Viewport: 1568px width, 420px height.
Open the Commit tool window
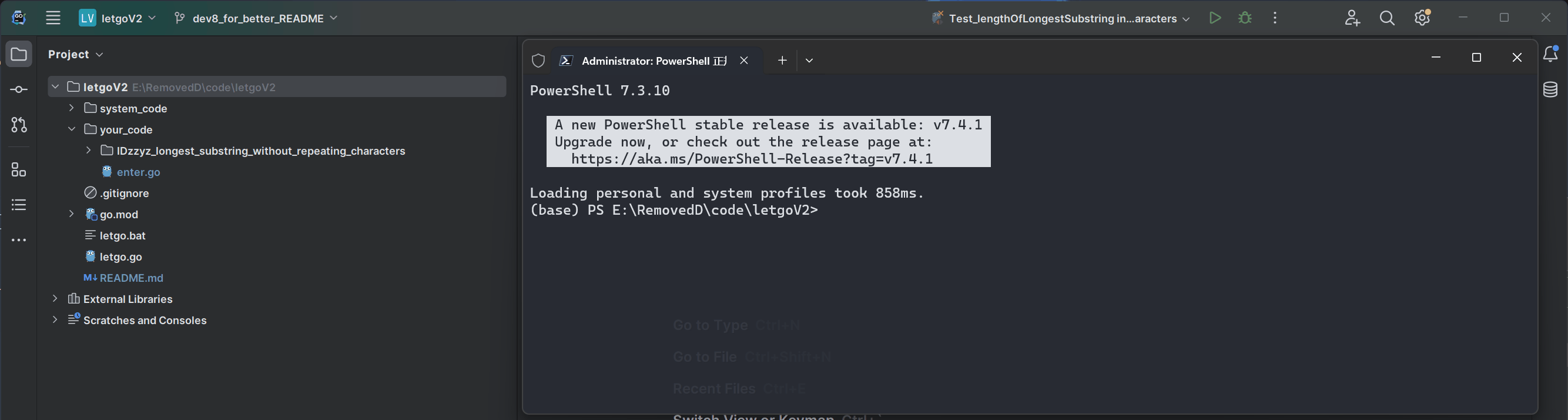click(x=19, y=89)
